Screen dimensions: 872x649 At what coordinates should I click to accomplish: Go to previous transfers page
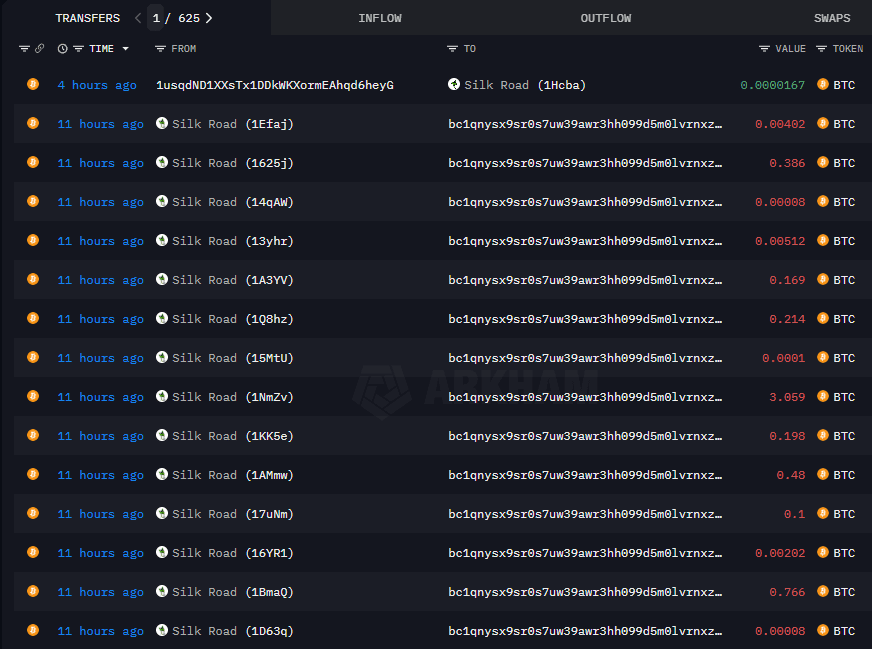(138, 18)
